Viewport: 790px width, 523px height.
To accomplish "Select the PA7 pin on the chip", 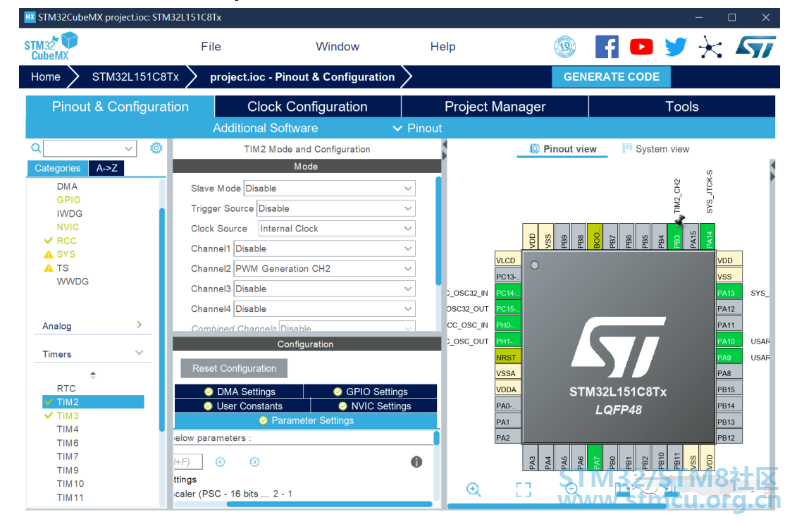I will (595, 457).
